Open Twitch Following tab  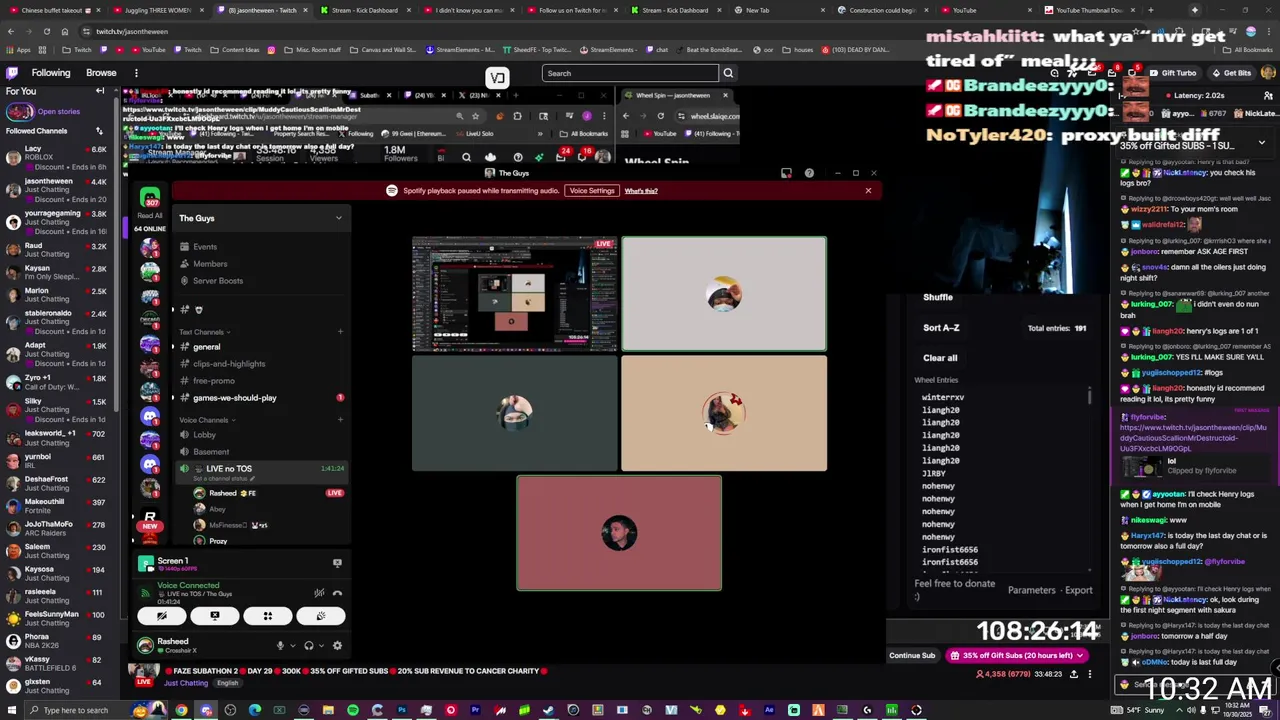point(50,73)
